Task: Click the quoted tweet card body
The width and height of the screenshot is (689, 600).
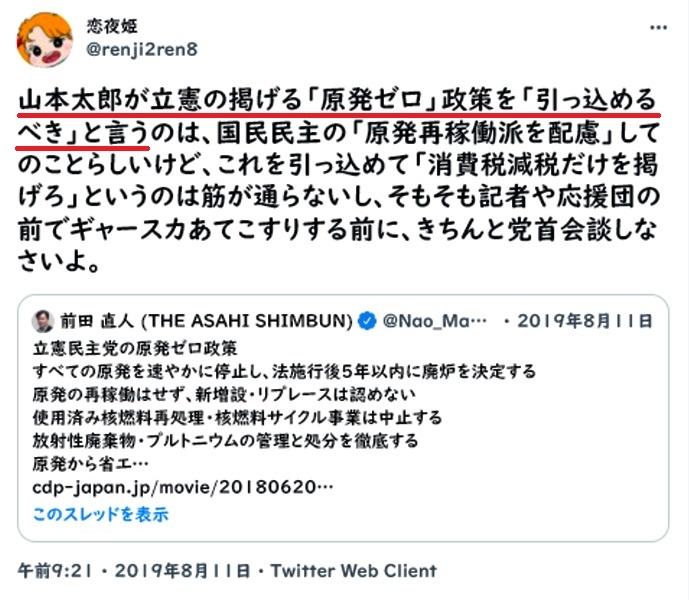Action: point(343,418)
